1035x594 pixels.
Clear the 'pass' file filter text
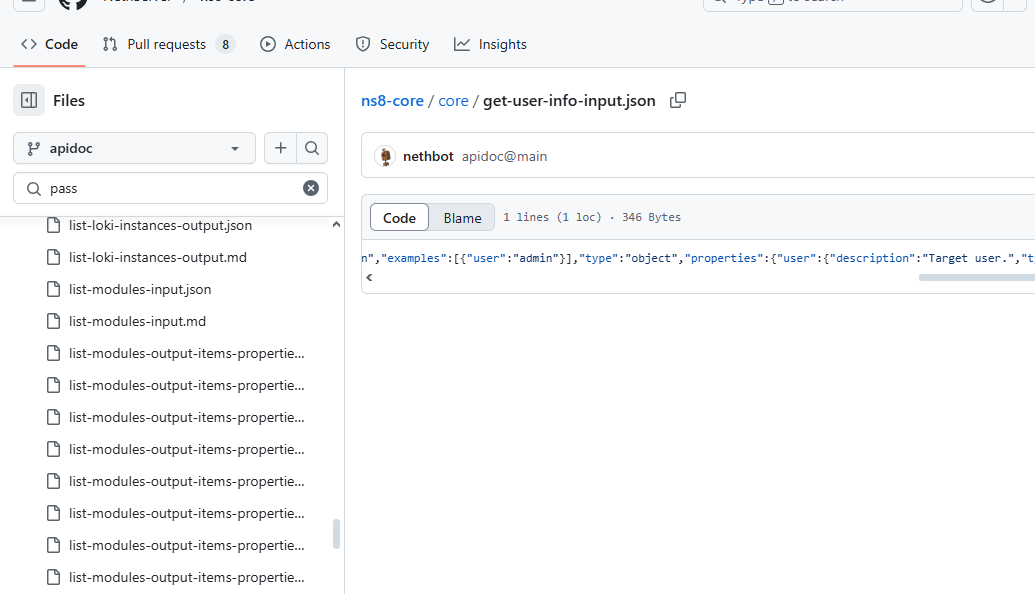[311, 188]
